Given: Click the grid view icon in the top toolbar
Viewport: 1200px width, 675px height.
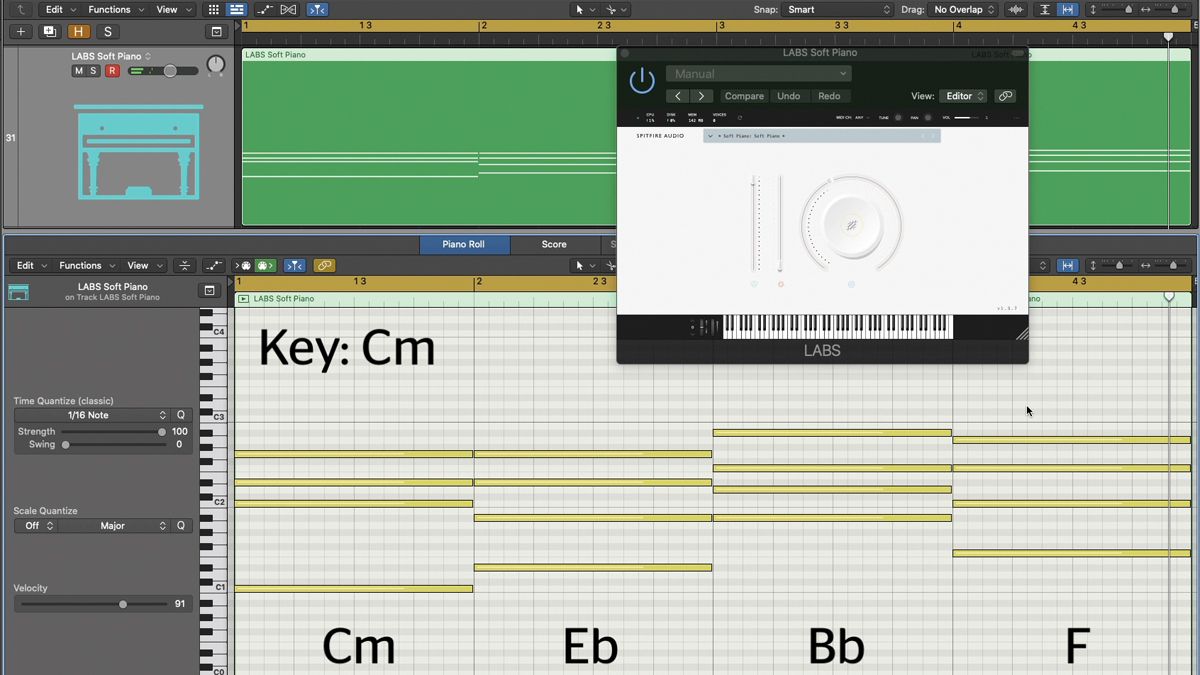Looking at the screenshot, I should tap(213, 9).
